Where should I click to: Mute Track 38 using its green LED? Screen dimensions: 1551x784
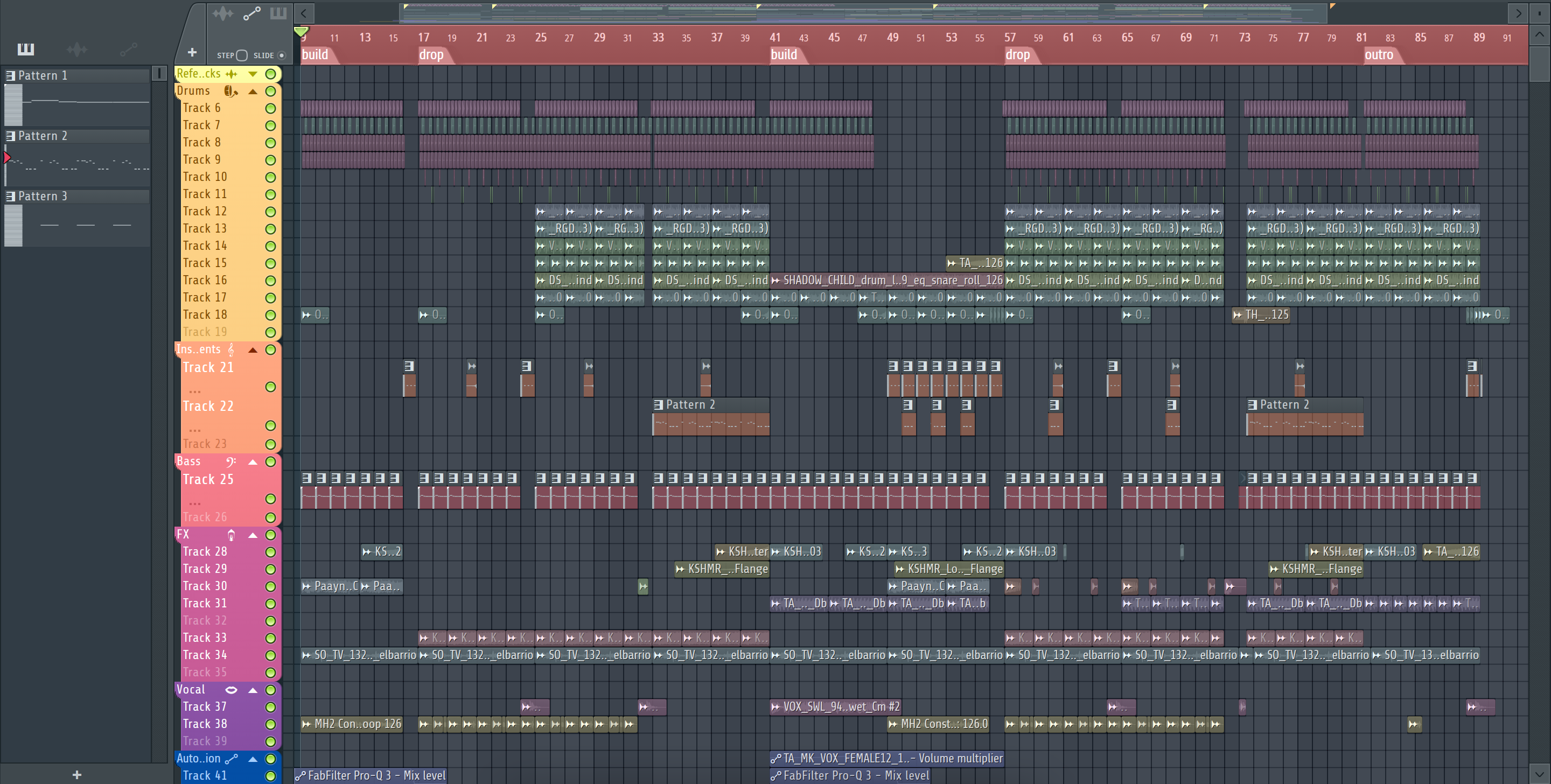coord(270,724)
